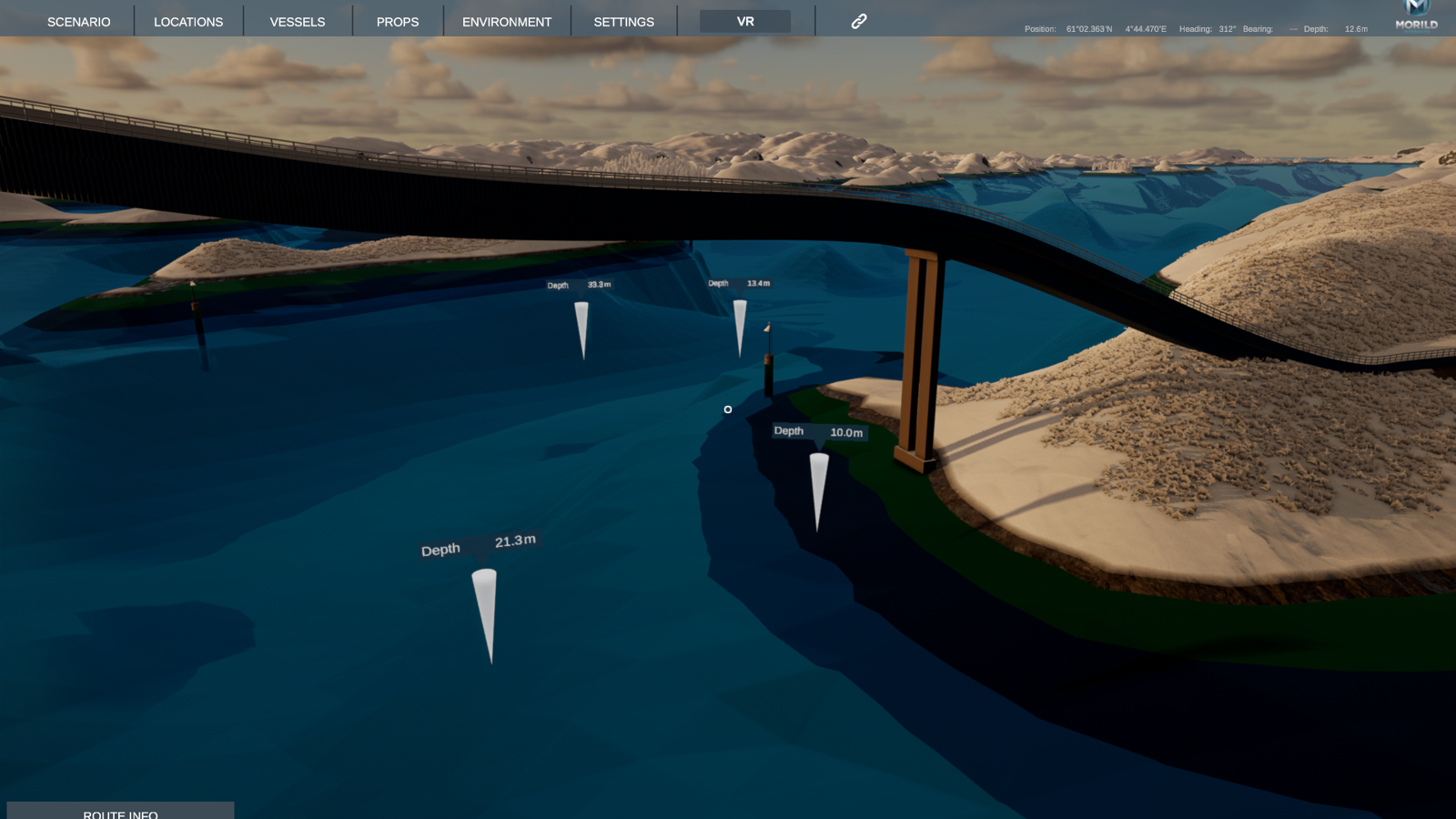The height and width of the screenshot is (819, 1456).
Task: Click the 'Depth 33.3m' label
Action: (579, 285)
